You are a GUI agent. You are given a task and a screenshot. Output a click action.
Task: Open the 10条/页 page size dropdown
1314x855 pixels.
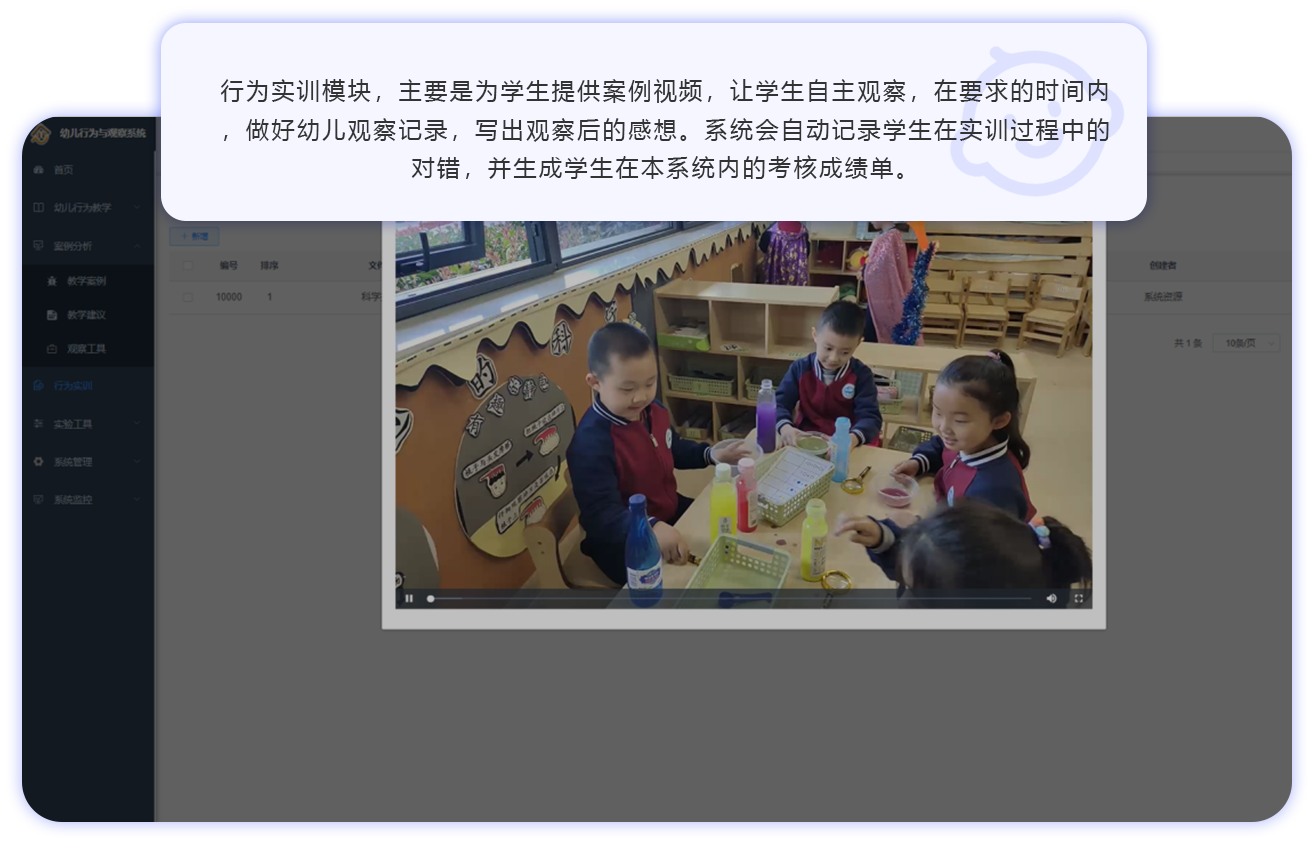[x=1245, y=343]
